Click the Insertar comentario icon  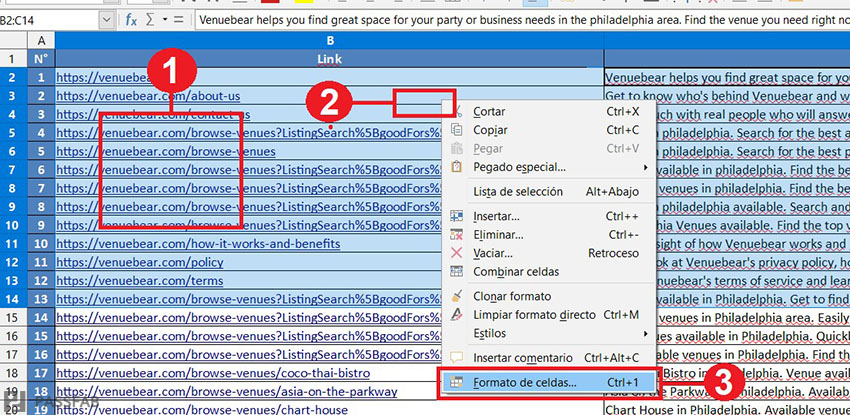pos(457,358)
